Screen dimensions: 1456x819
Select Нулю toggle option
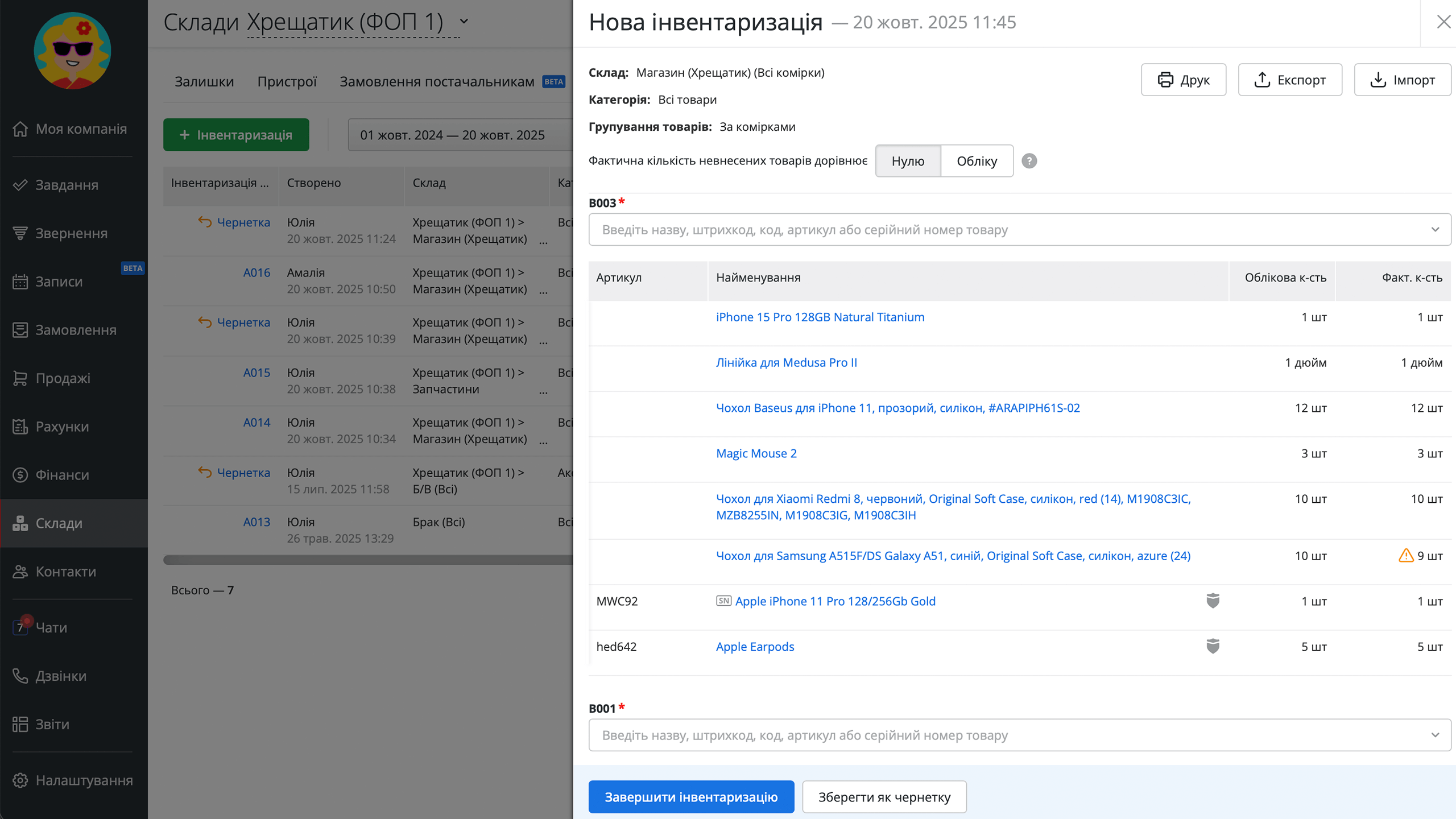(x=908, y=161)
